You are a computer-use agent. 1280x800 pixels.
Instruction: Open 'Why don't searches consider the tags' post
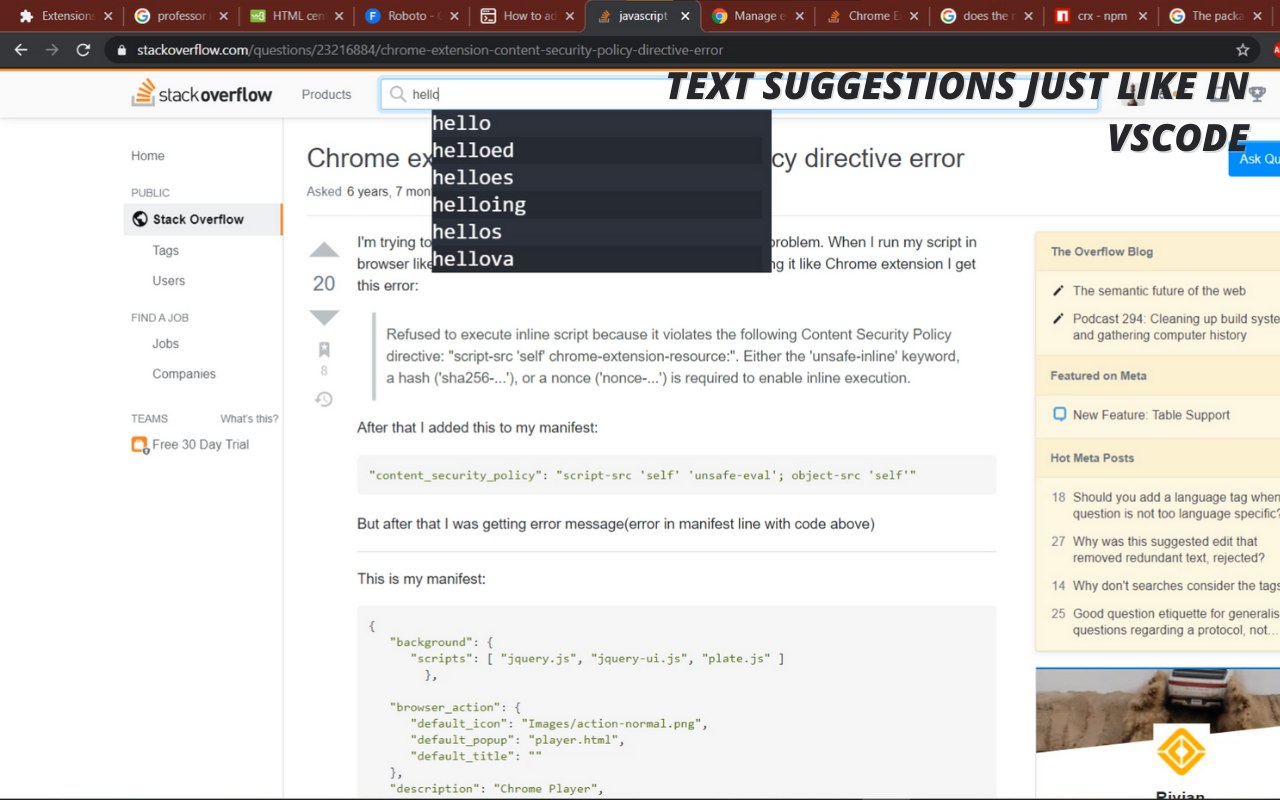click(x=1176, y=585)
